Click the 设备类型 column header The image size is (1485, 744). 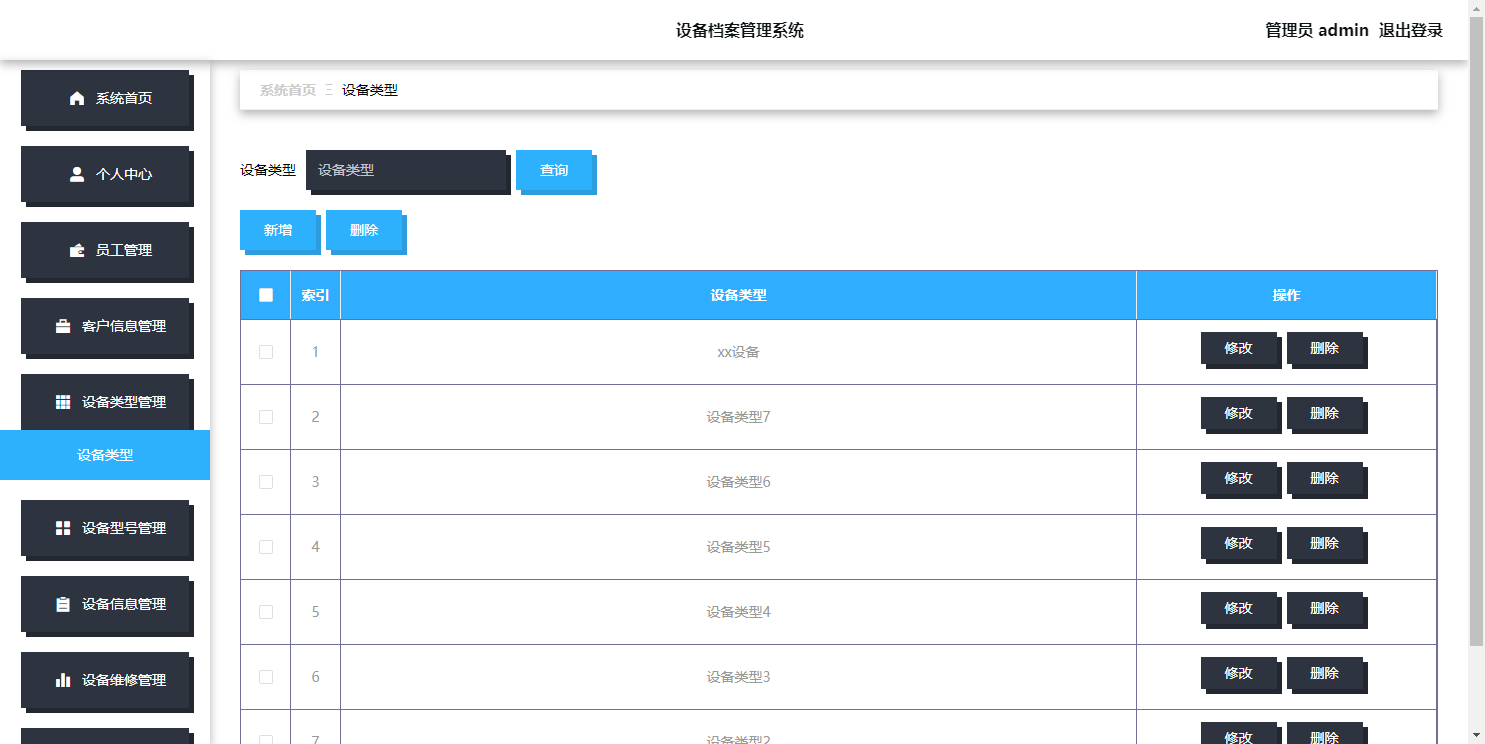point(738,295)
